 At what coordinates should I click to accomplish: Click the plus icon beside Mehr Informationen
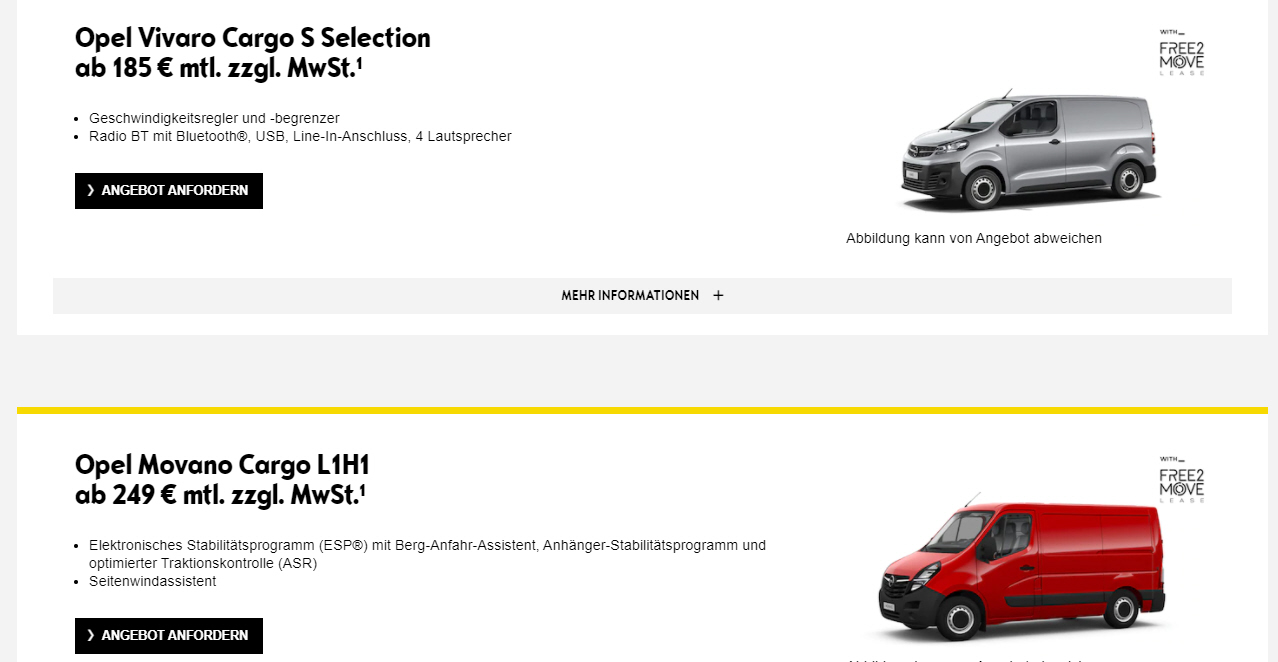pos(718,296)
